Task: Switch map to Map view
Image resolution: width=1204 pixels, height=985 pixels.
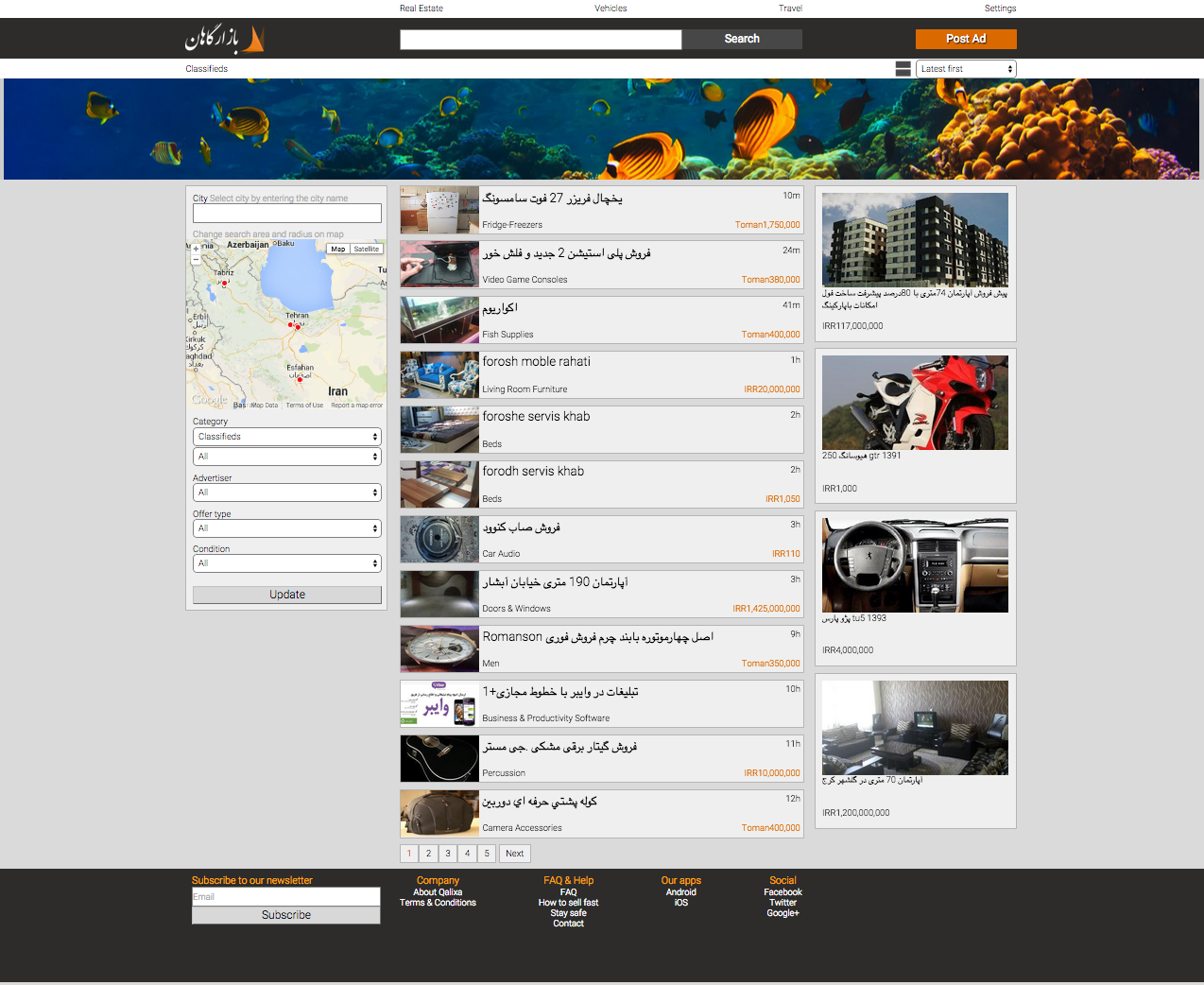Action: [337, 250]
